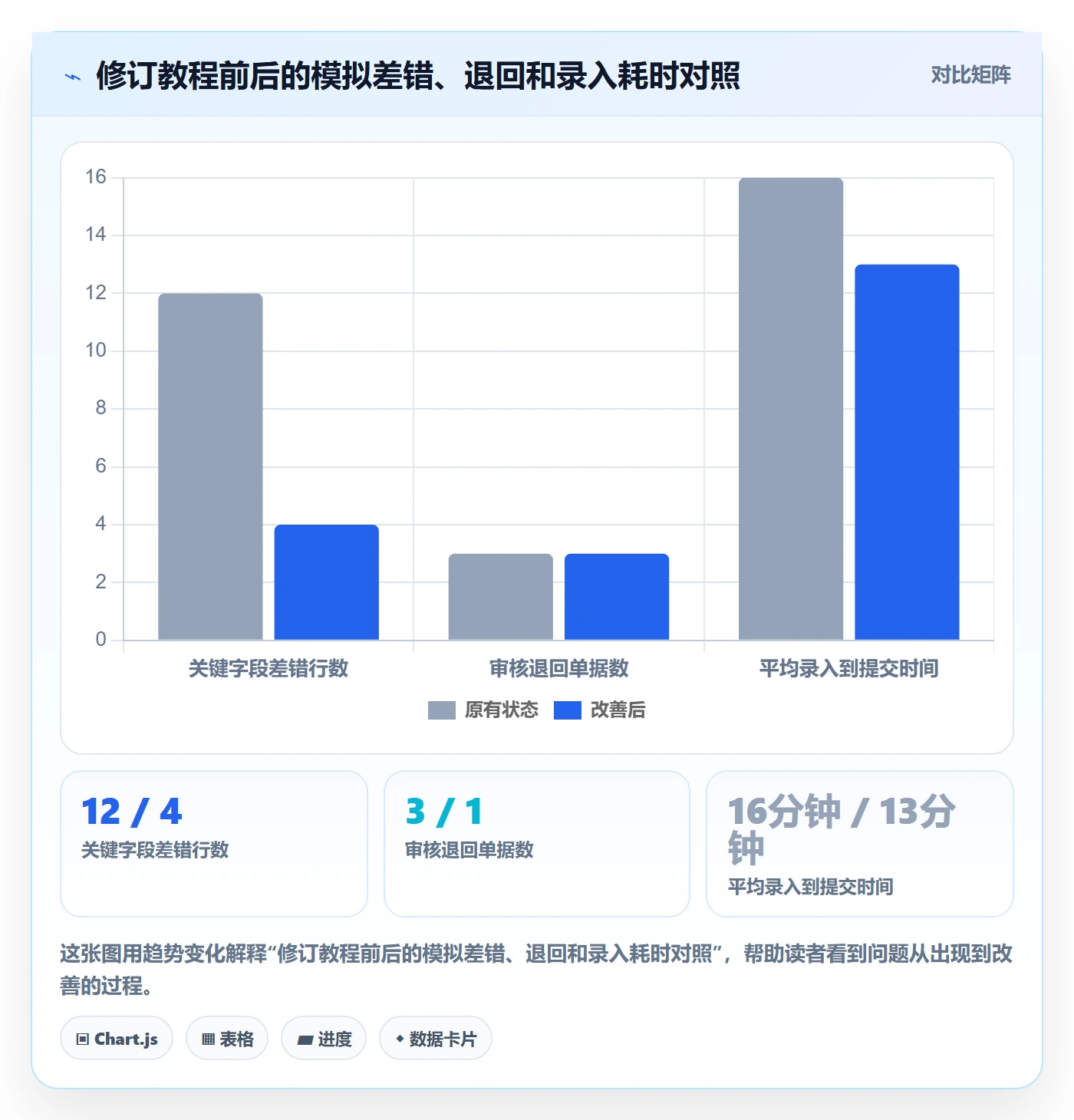Click the 审核退回单据数 caption under 3 / 1
This screenshot has width=1074, height=1120.
[469, 850]
